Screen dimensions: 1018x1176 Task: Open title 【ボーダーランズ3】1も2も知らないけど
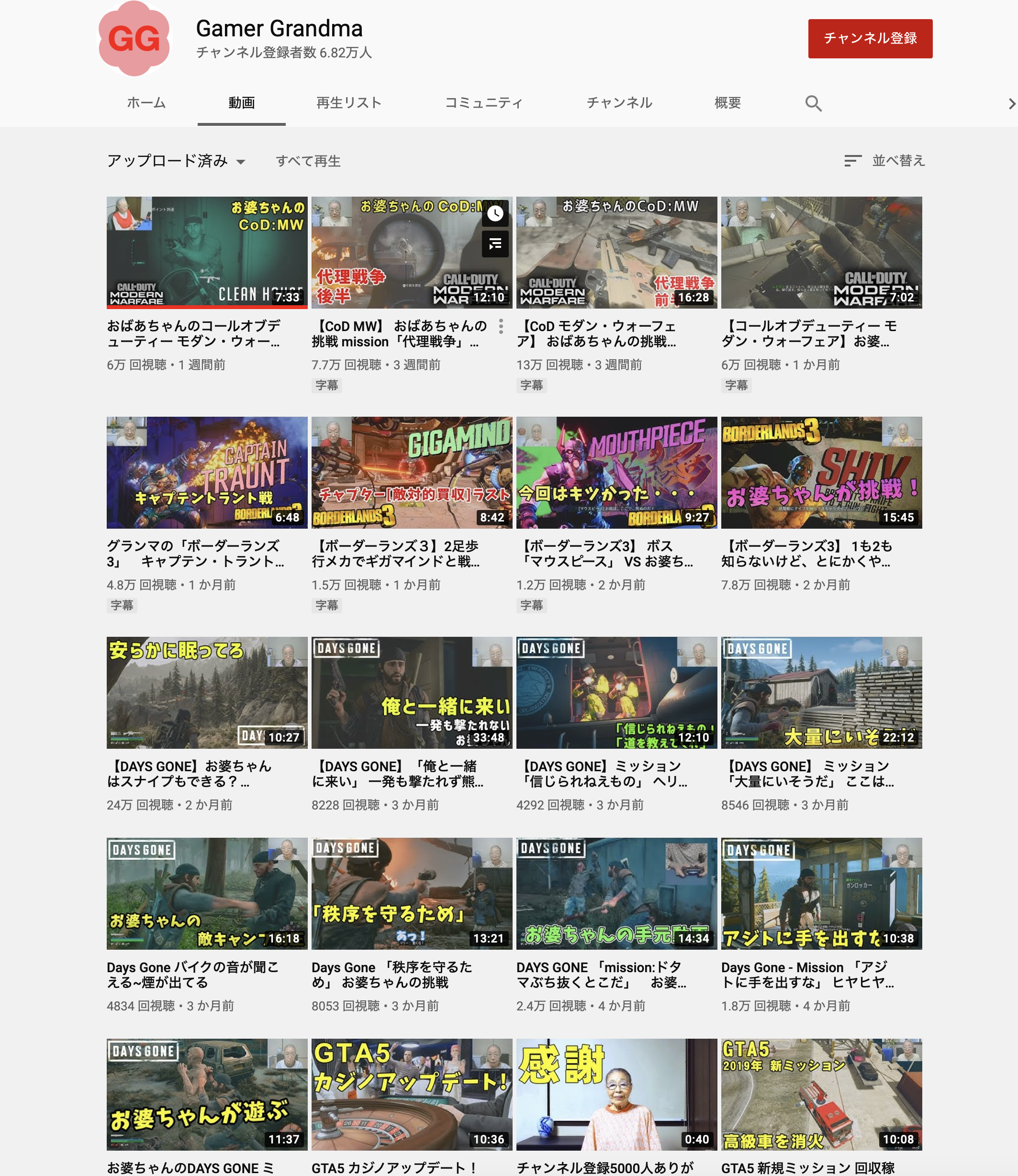[806, 554]
